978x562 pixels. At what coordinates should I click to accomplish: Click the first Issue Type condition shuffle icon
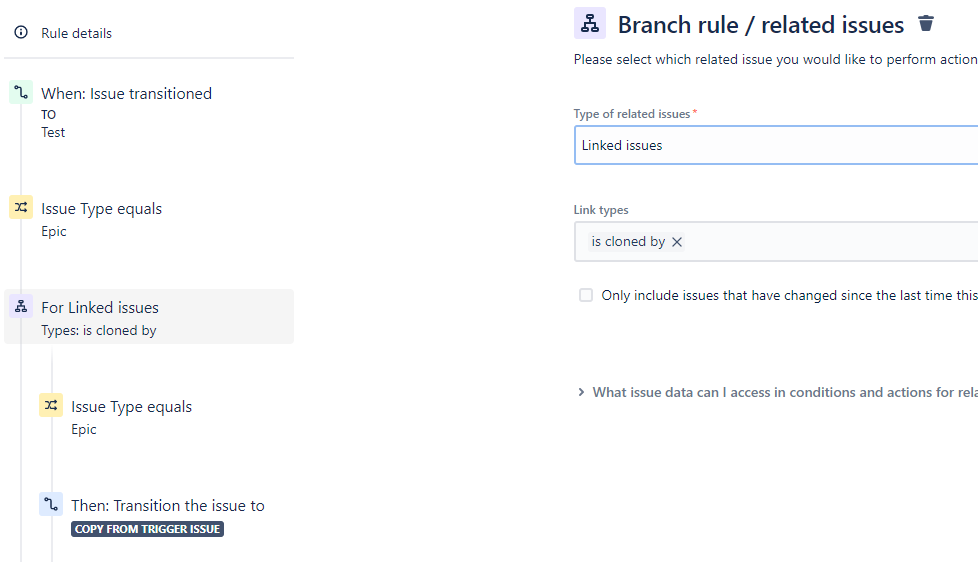click(x=21, y=207)
